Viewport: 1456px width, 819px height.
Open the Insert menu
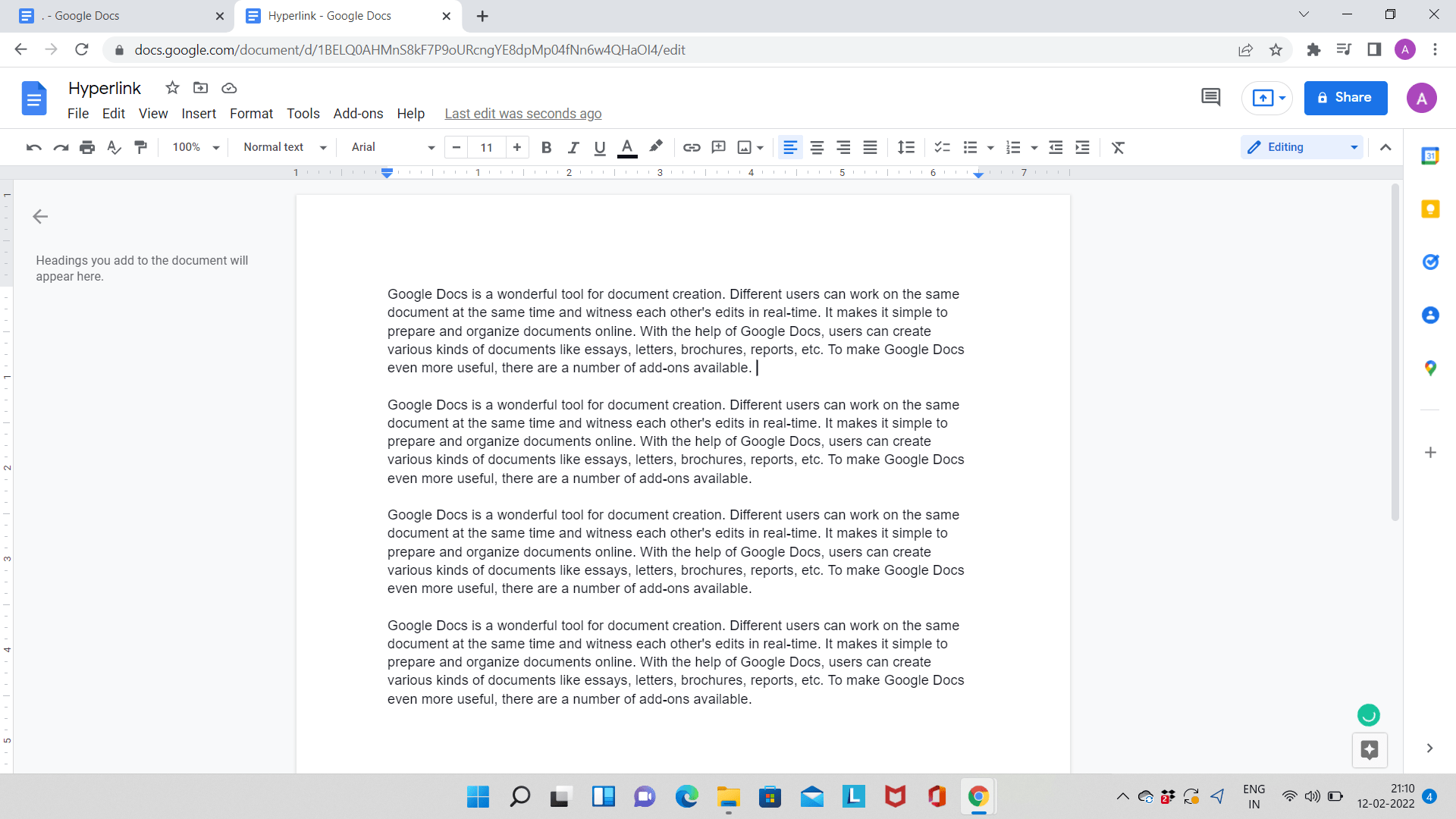199,113
